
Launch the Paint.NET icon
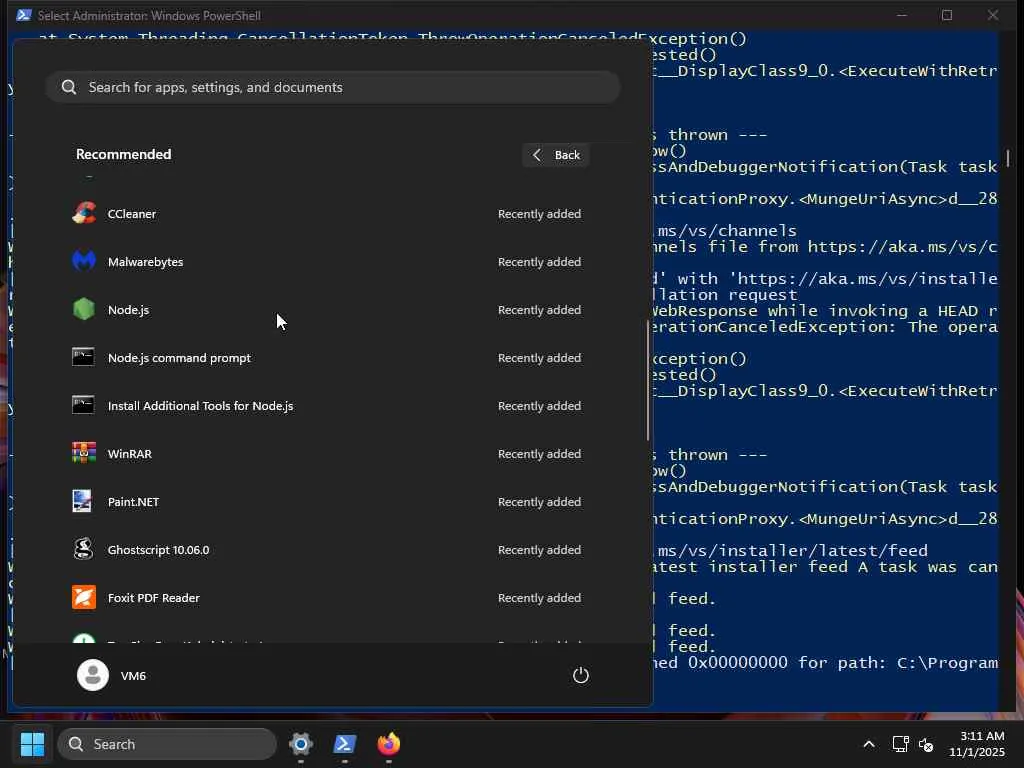click(82, 502)
